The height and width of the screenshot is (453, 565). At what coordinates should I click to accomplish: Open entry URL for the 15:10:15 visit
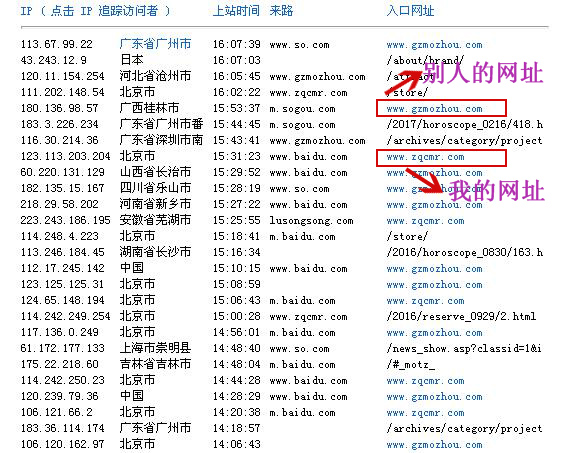(434, 269)
